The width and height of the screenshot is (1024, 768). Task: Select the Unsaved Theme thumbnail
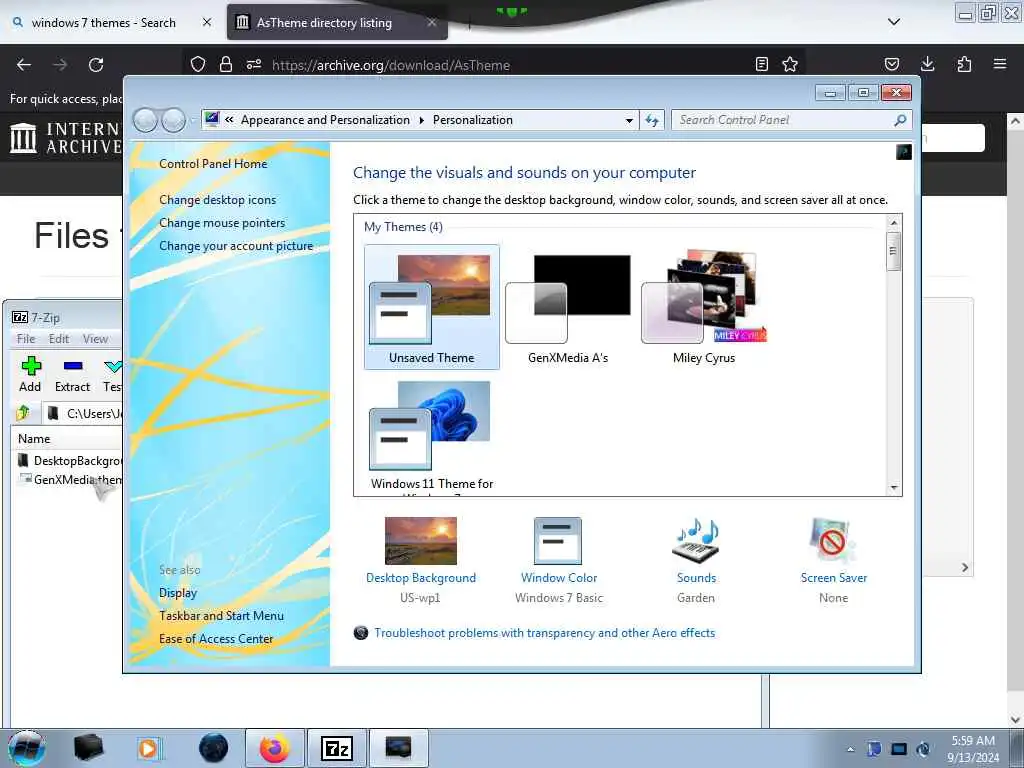432,307
